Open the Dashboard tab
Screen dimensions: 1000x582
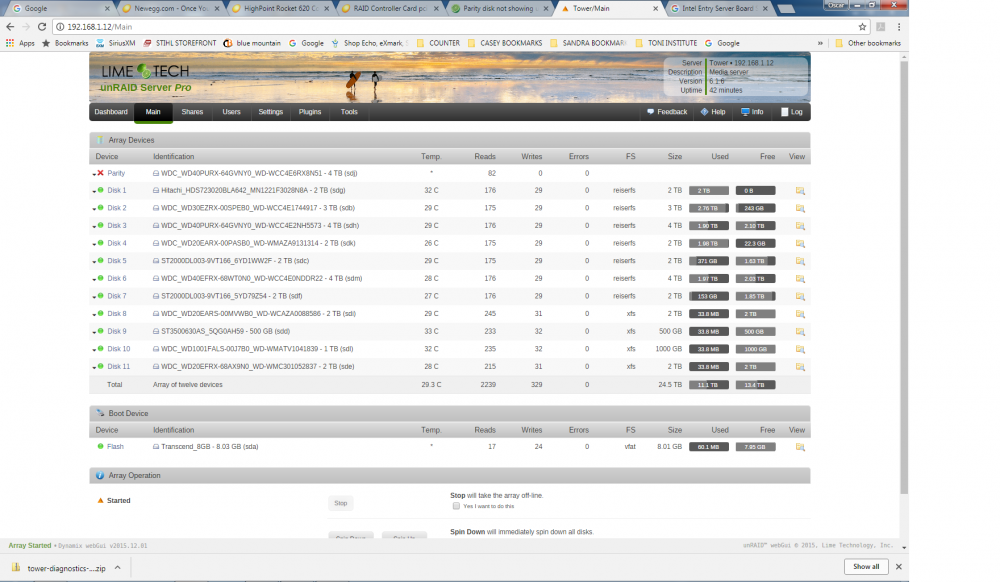coord(111,112)
